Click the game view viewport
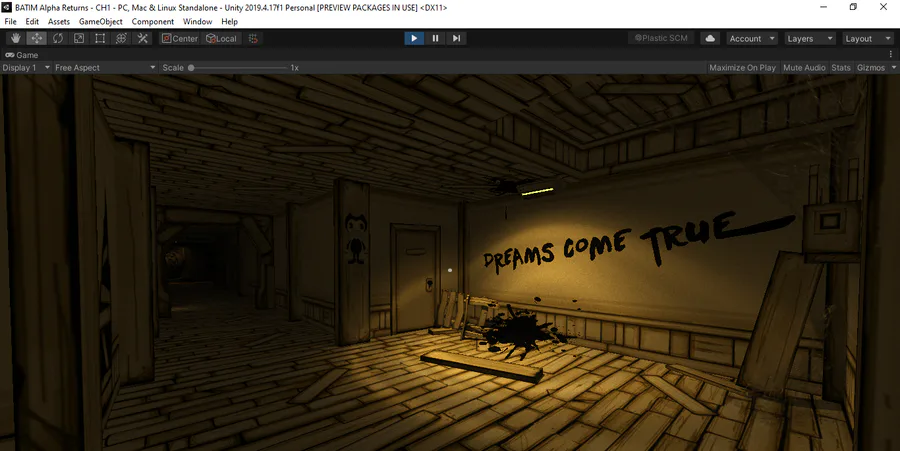The width and height of the screenshot is (900, 451). click(450, 262)
